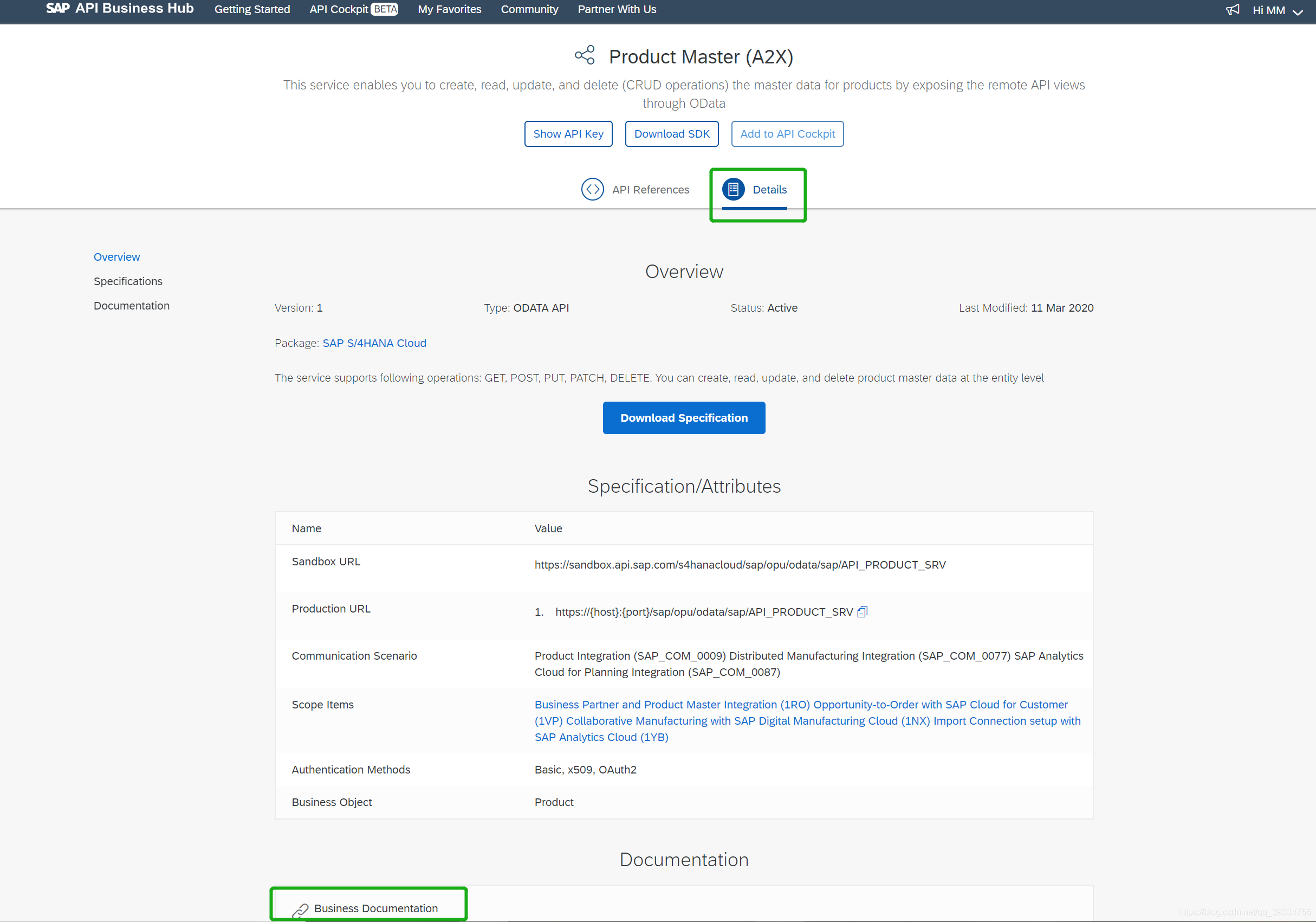Go to My Favorites

449,9
